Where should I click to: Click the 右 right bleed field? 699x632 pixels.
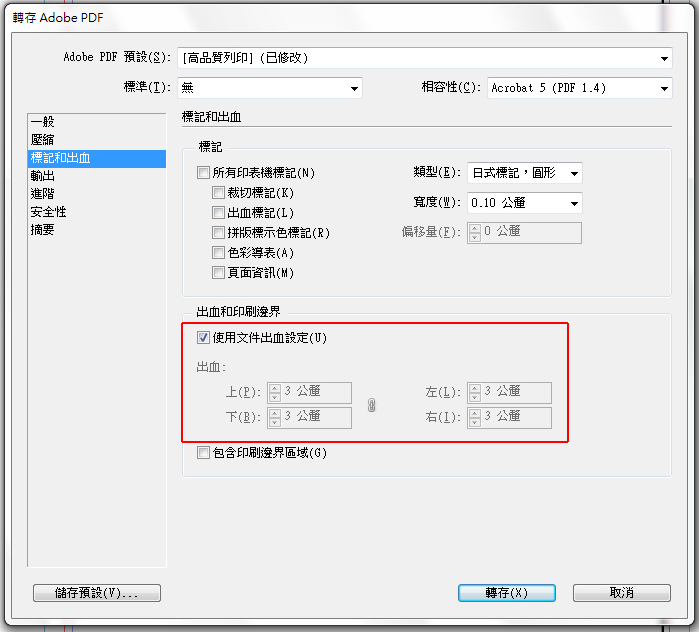tap(509, 418)
